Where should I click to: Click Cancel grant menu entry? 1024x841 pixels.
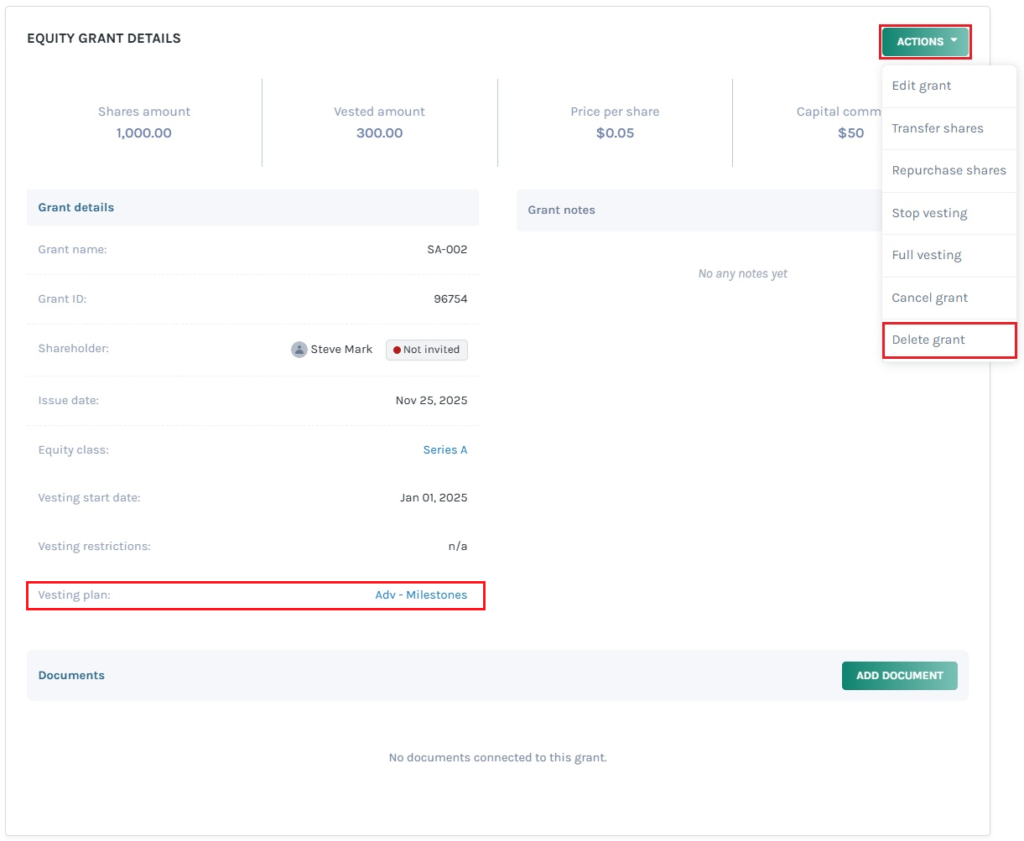tap(929, 298)
